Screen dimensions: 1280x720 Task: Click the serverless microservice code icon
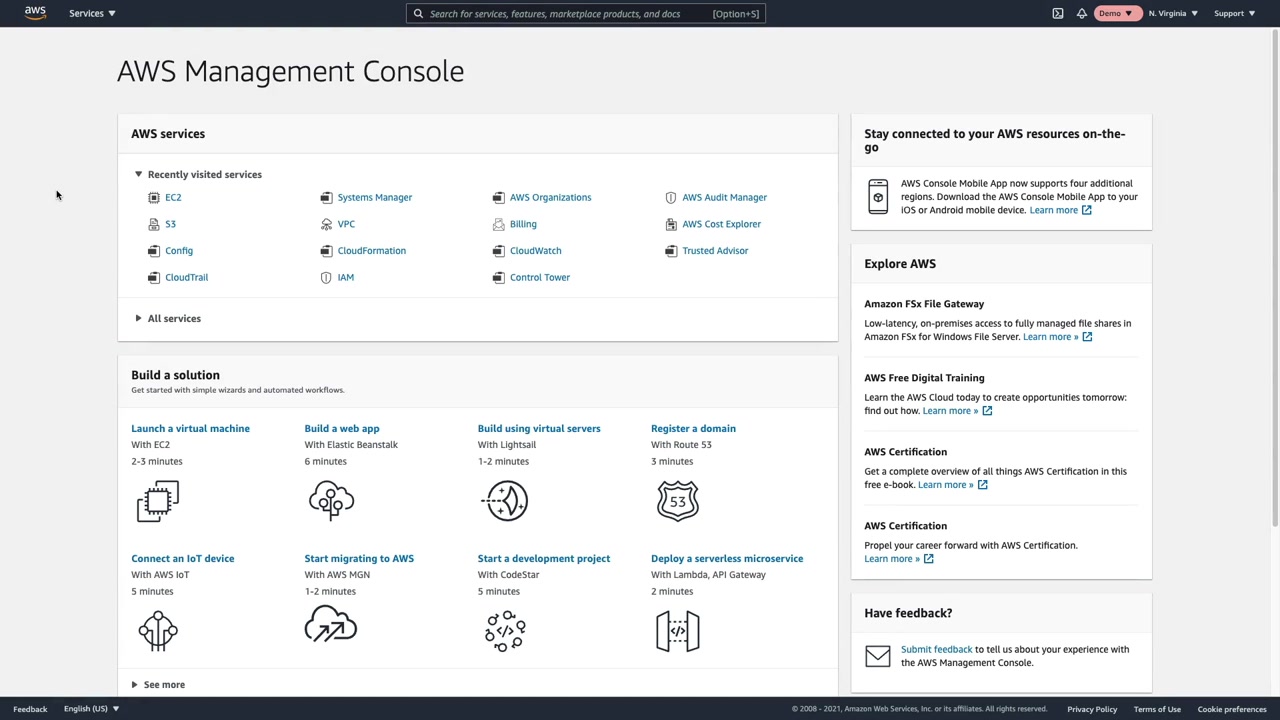[x=678, y=631]
